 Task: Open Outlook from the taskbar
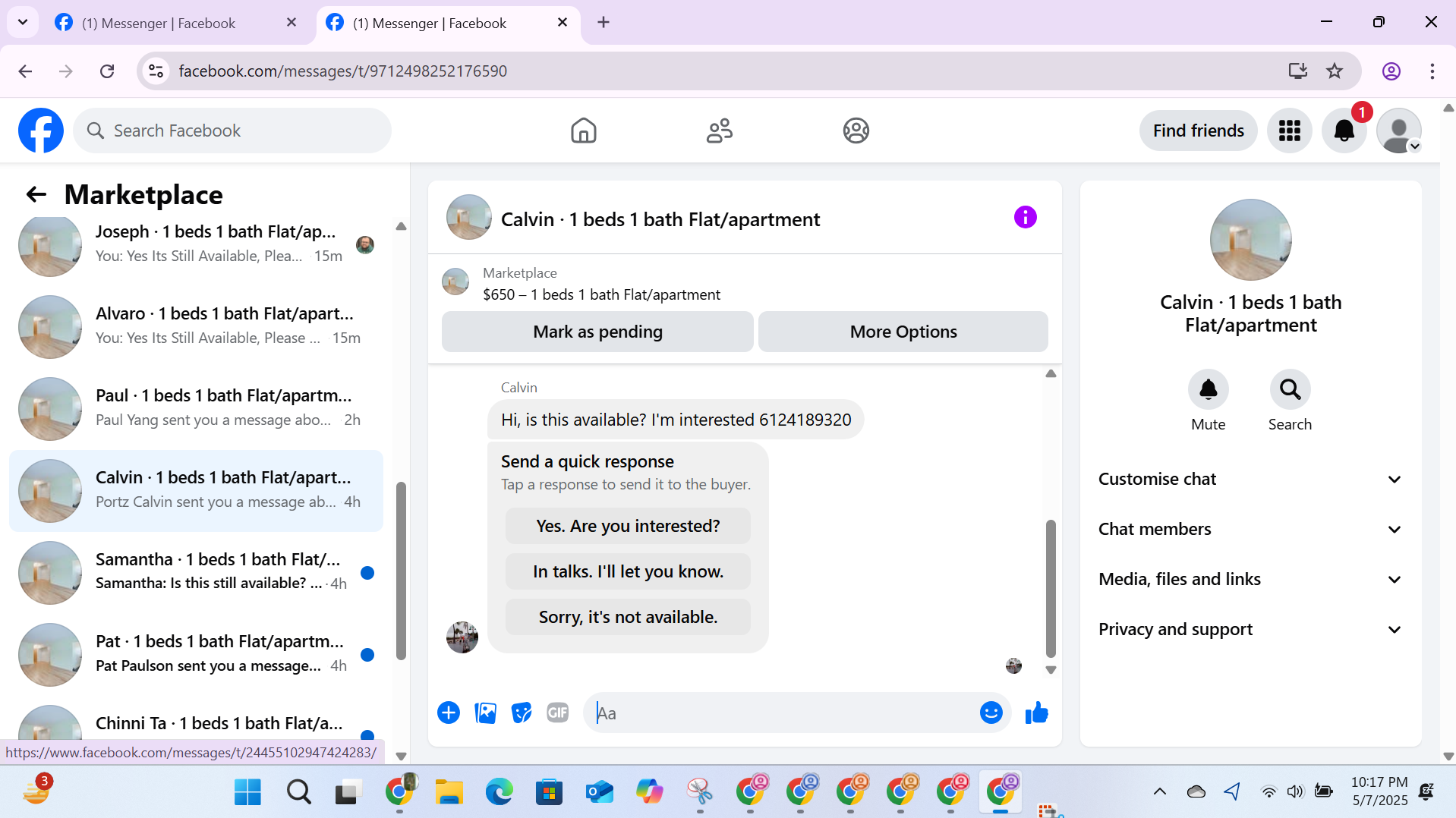pos(599,792)
